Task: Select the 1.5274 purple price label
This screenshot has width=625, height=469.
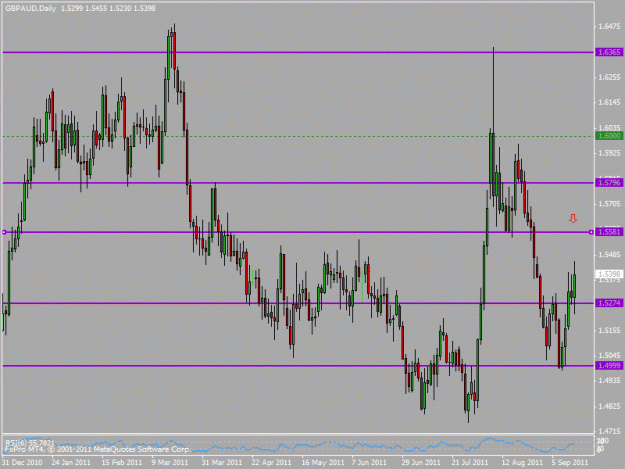Action: click(x=609, y=303)
